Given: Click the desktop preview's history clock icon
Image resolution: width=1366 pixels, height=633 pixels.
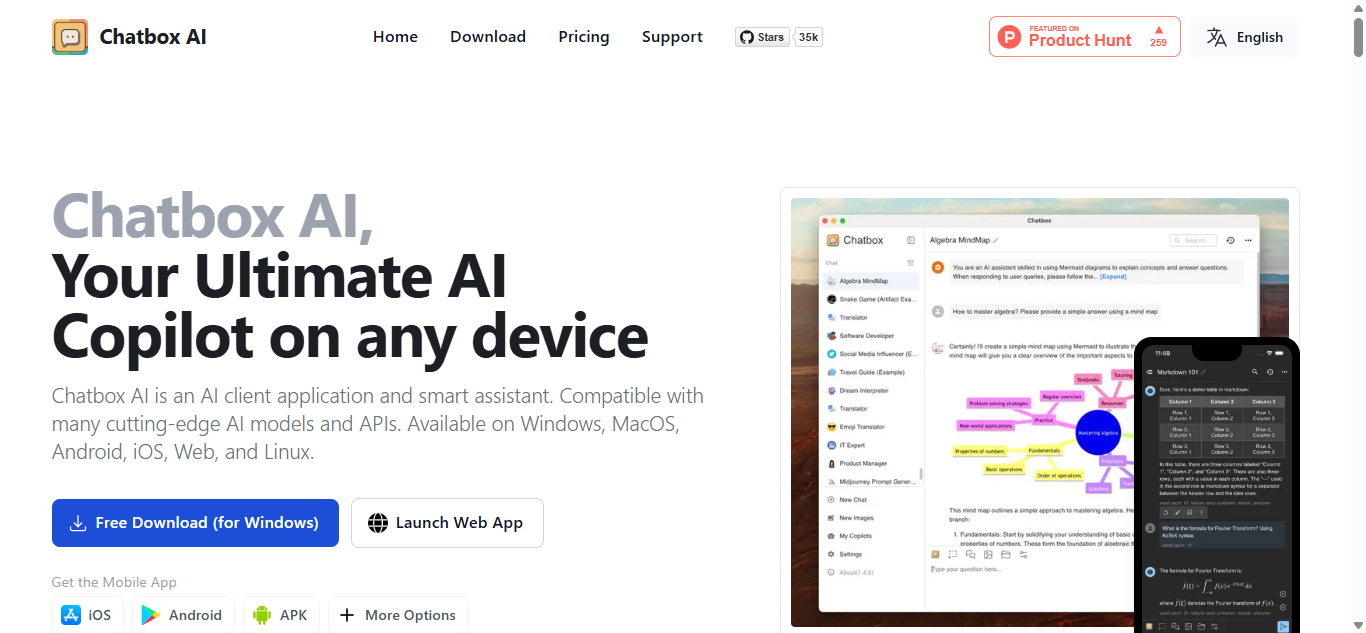Looking at the screenshot, I should pos(1231,240).
